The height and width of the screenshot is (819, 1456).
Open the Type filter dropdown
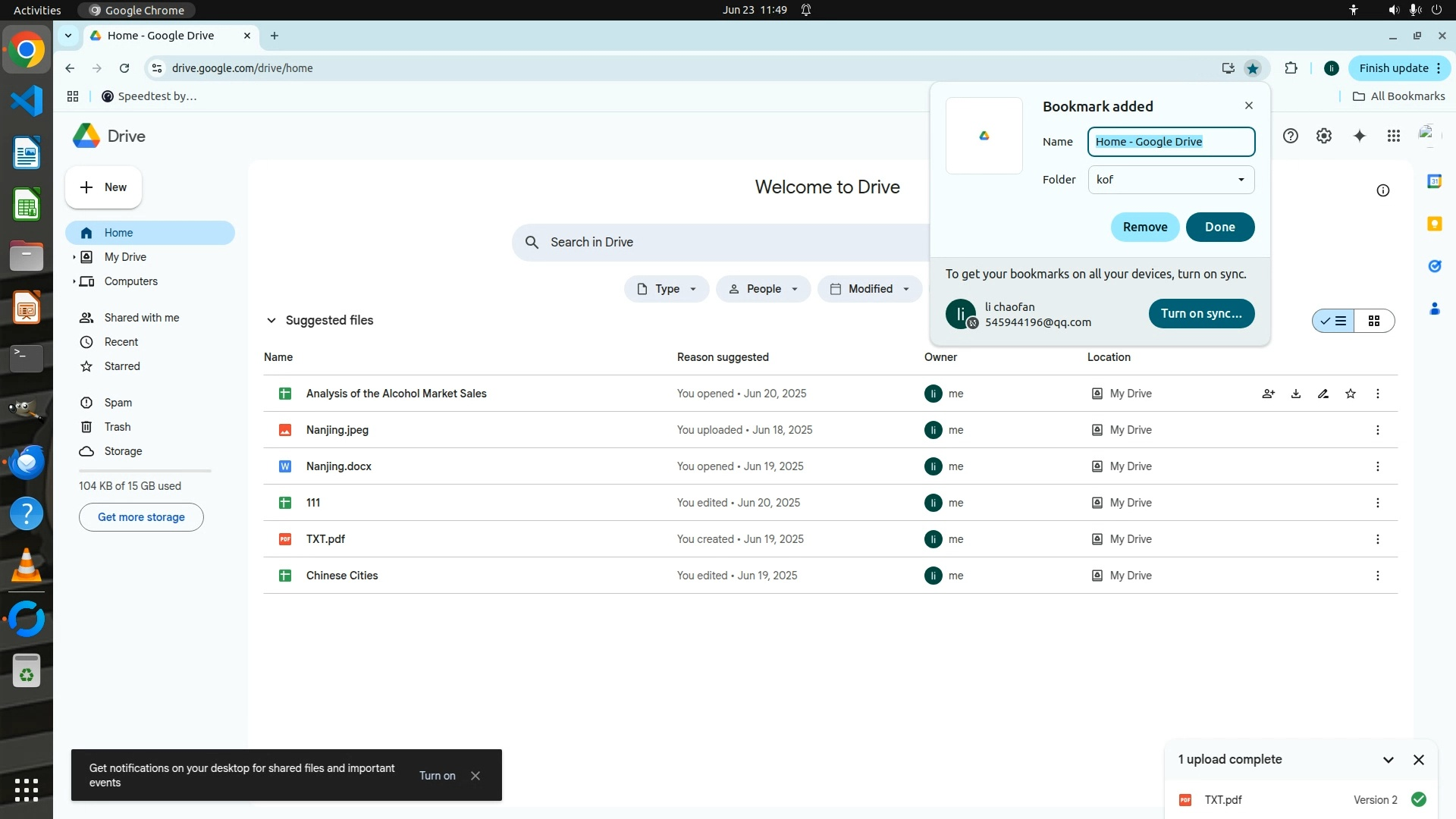666,289
